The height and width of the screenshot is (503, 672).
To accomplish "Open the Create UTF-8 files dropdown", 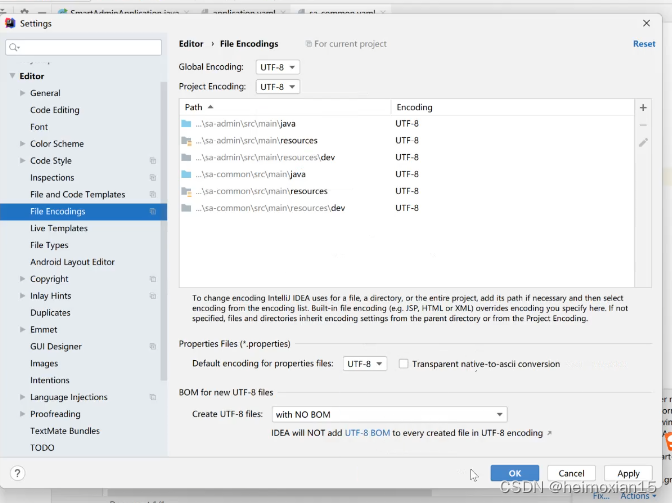I will [389, 414].
